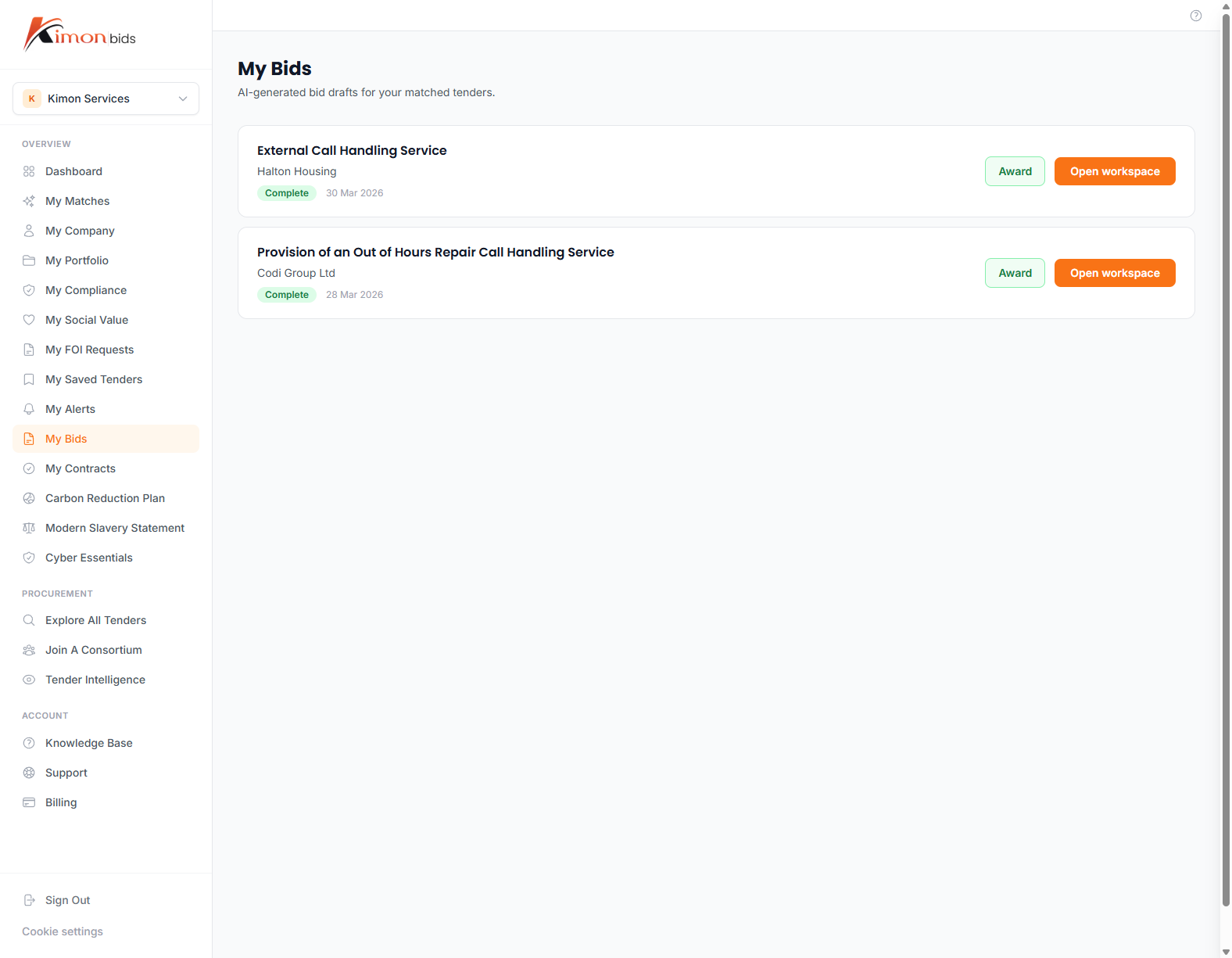View My Saved Tenders
The width and height of the screenshot is (1232, 958).
(106, 379)
